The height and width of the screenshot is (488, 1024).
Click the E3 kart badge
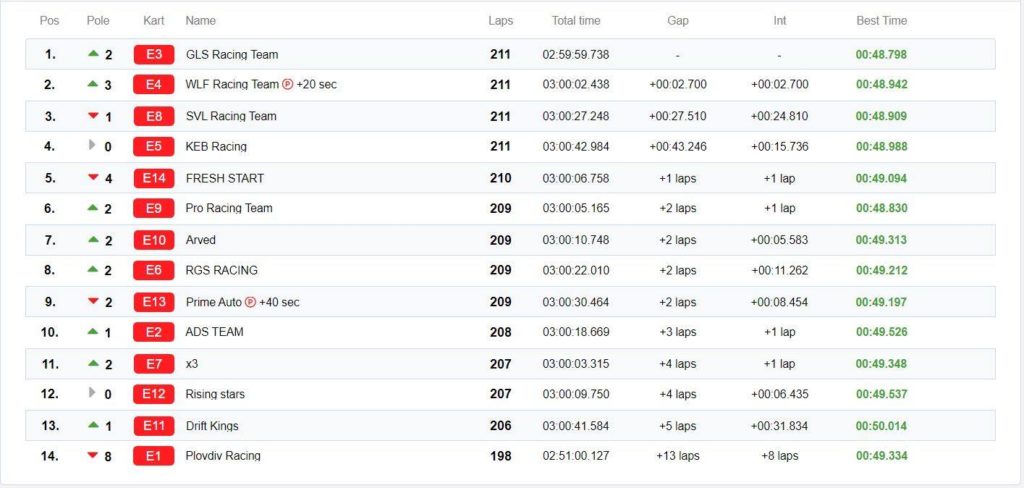coord(153,54)
